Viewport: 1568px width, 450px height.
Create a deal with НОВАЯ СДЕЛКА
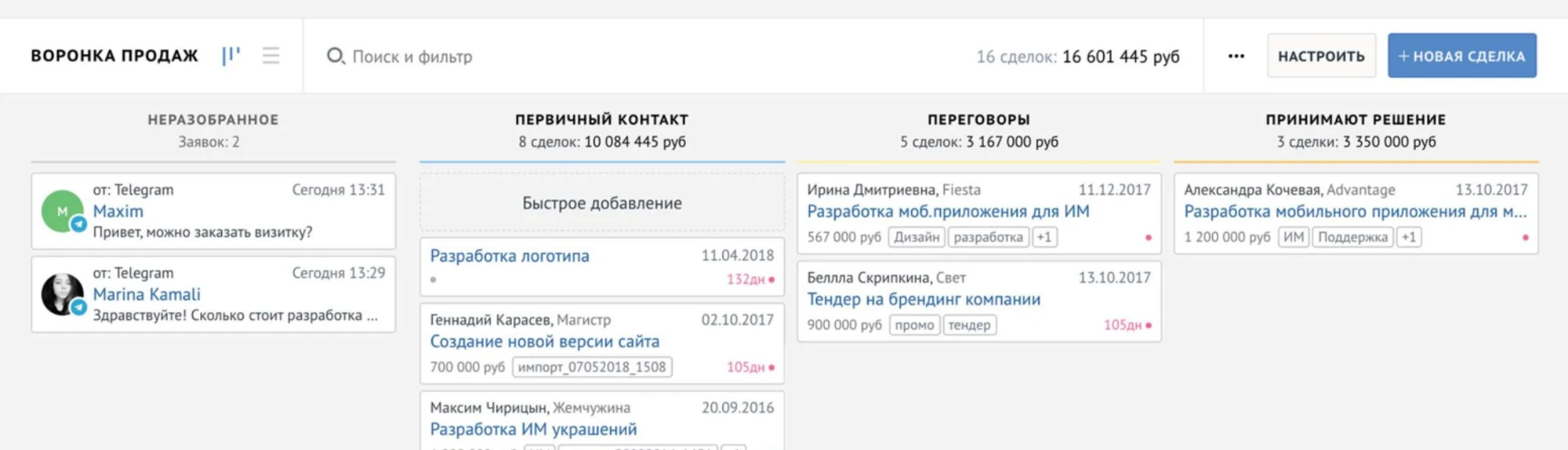click(x=1462, y=56)
